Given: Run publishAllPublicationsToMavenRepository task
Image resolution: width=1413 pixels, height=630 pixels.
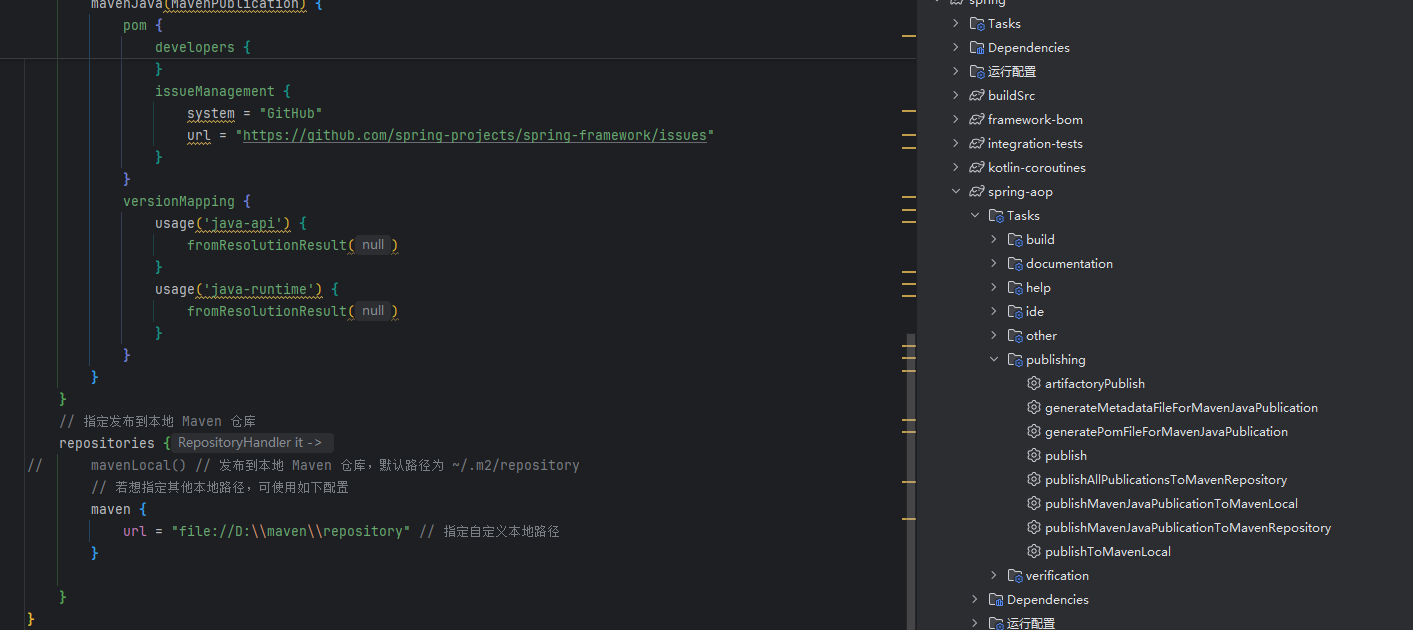Looking at the screenshot, I should [1167, 479].
